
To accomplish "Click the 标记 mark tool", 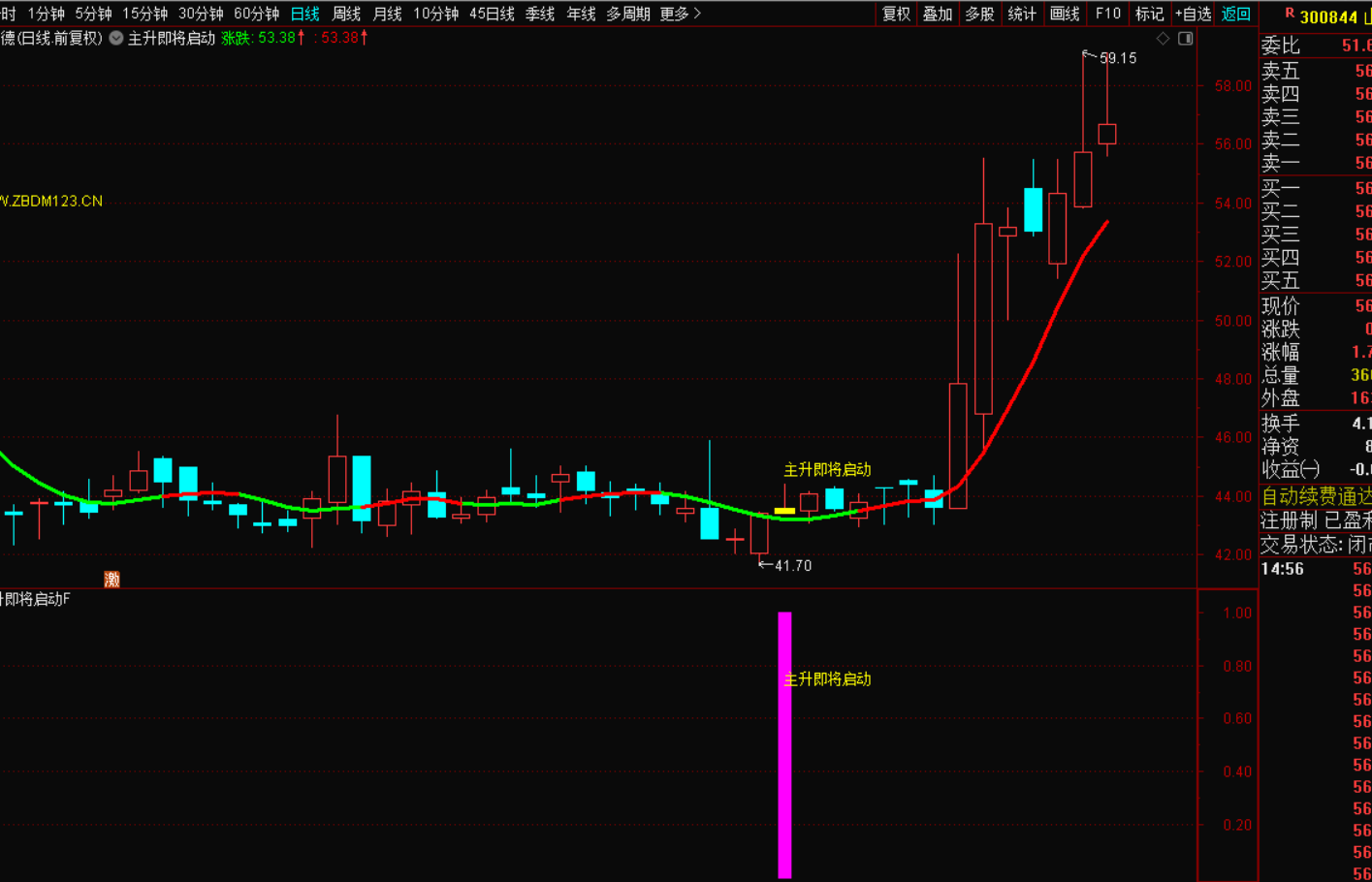I will tap(1149, 14).
